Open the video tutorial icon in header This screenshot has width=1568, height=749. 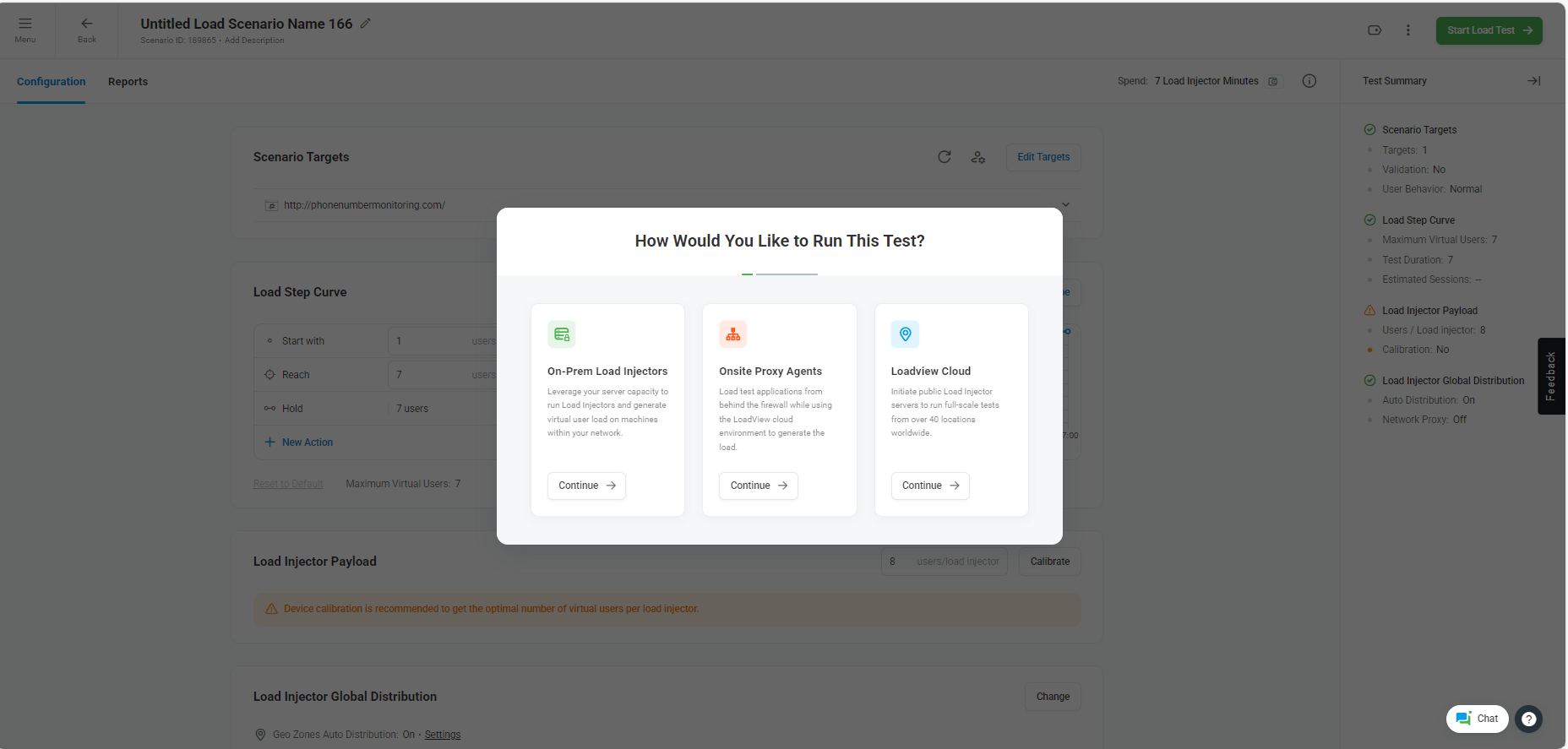1375,30
